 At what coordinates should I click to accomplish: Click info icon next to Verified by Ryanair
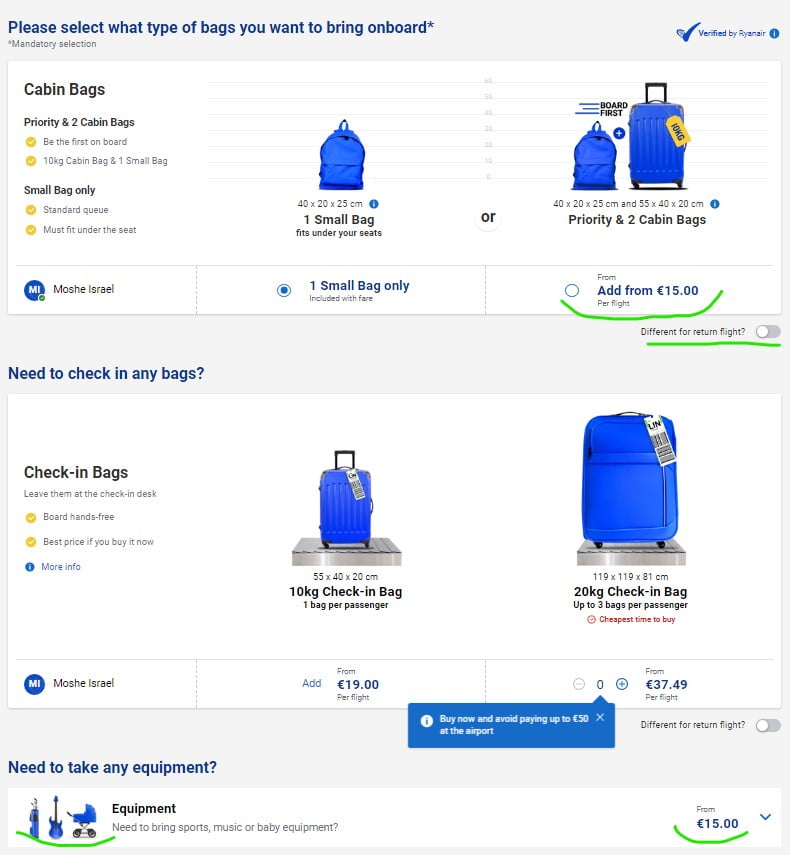[775, 33]
